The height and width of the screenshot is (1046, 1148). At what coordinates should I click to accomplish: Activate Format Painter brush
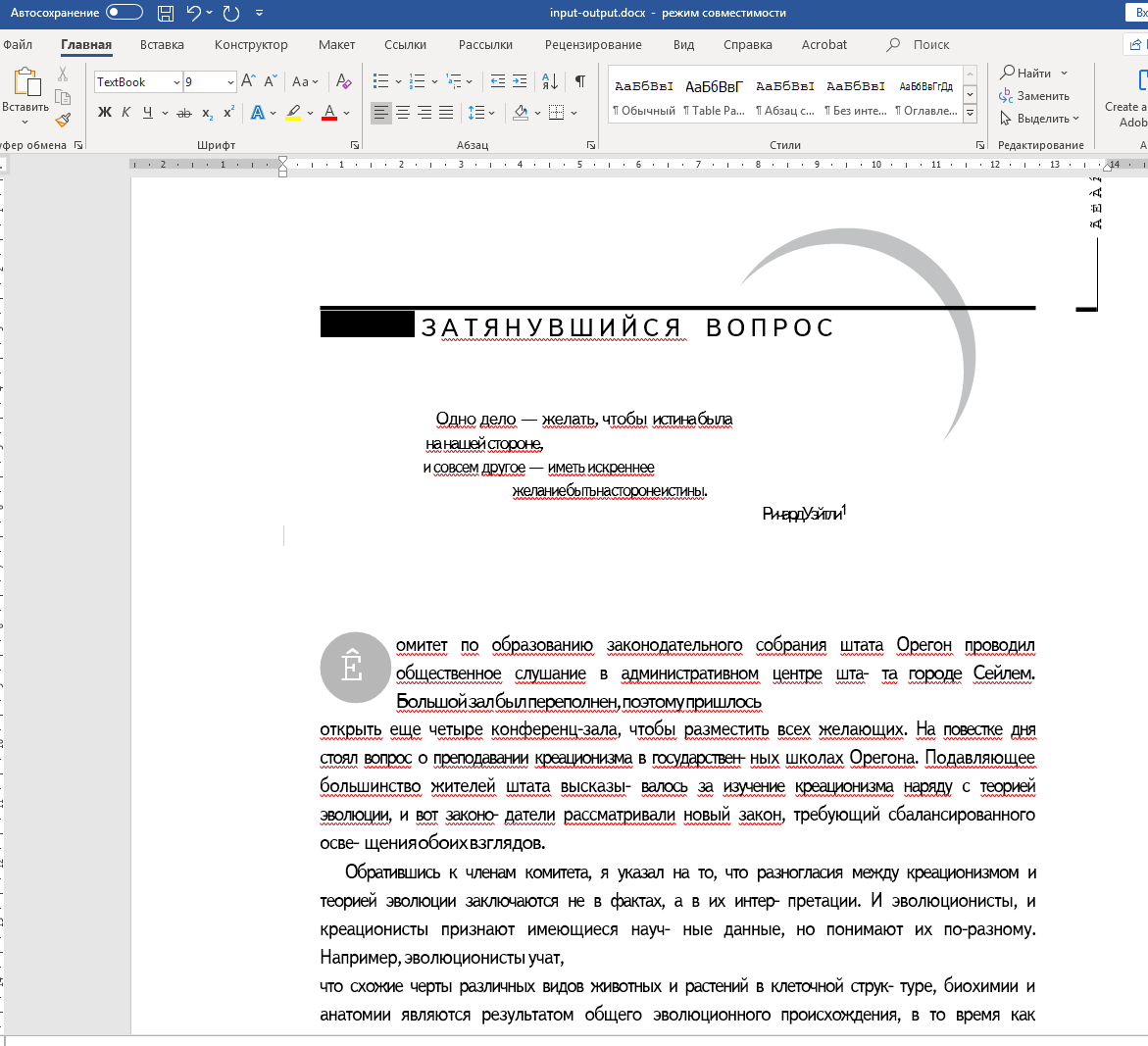click(63, 120)
